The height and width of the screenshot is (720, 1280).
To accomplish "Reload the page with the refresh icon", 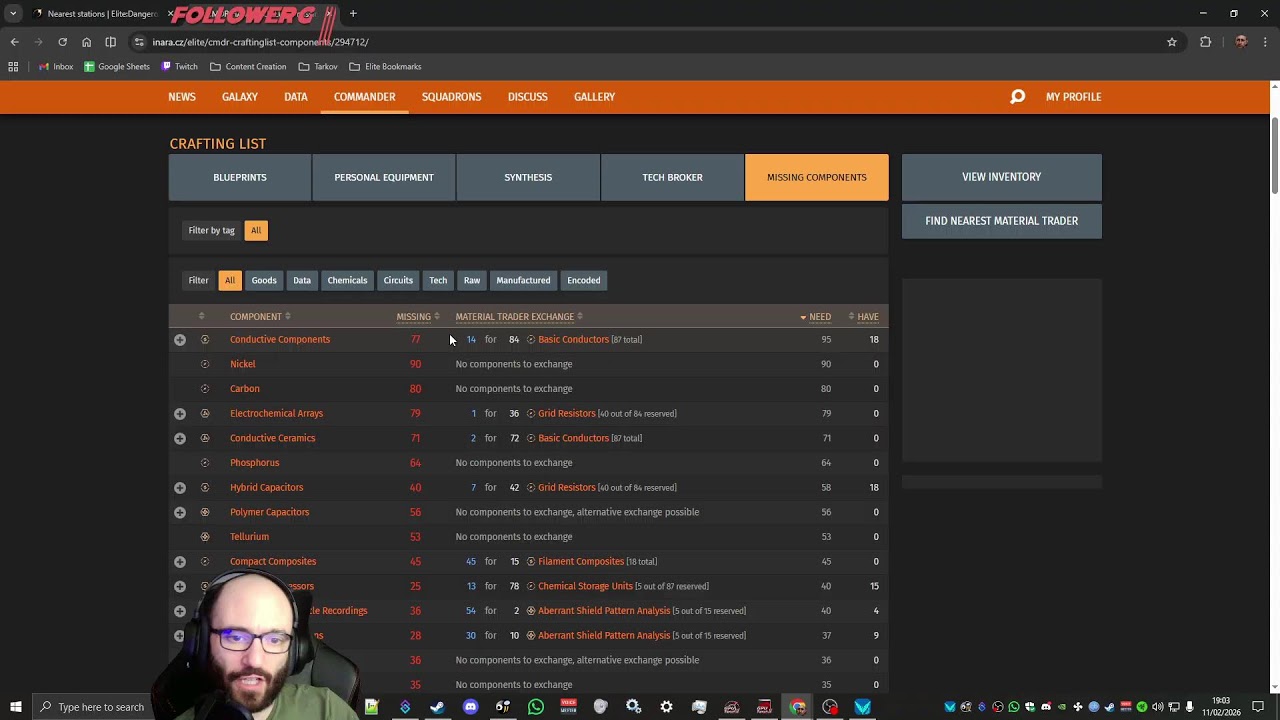I will point(62,42).
